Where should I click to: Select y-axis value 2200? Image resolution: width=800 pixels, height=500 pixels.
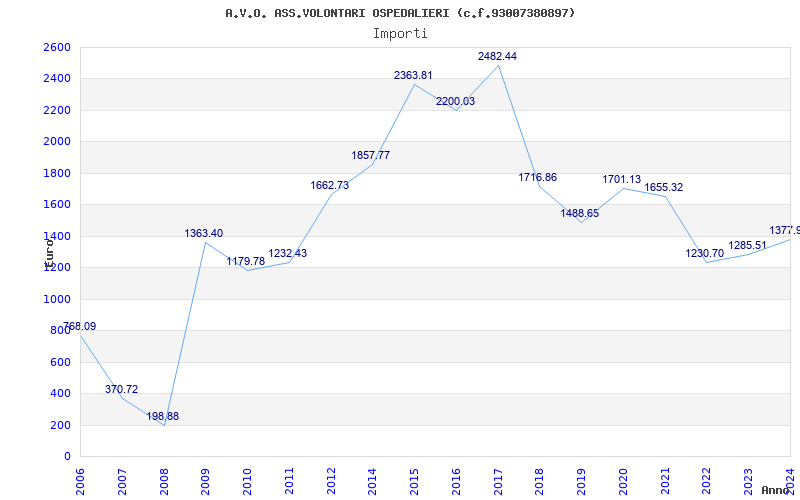pyautogui.click(x=57, y=110)
